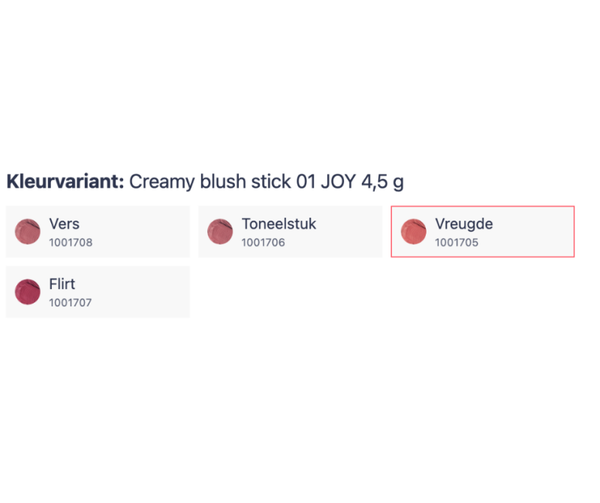Click the Flirt name text
The image size is (600, 503).
point(62,284)
